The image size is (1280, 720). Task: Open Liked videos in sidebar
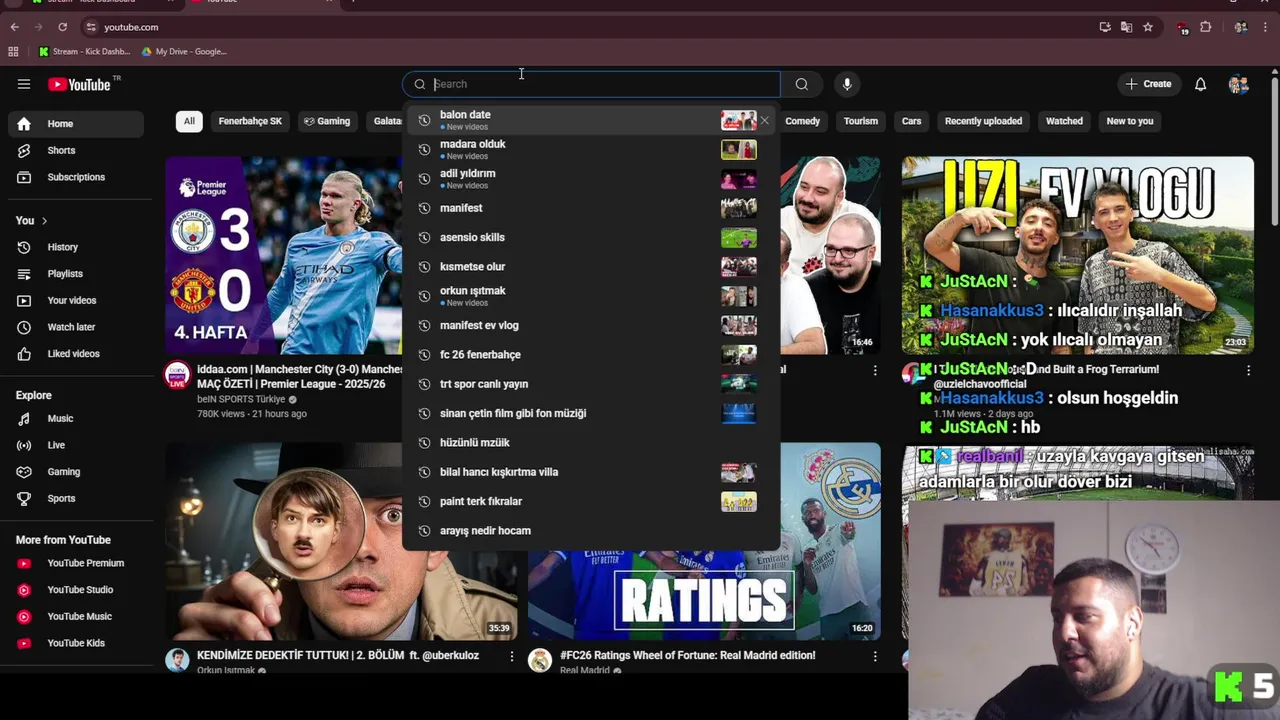(x=76, y=354)
